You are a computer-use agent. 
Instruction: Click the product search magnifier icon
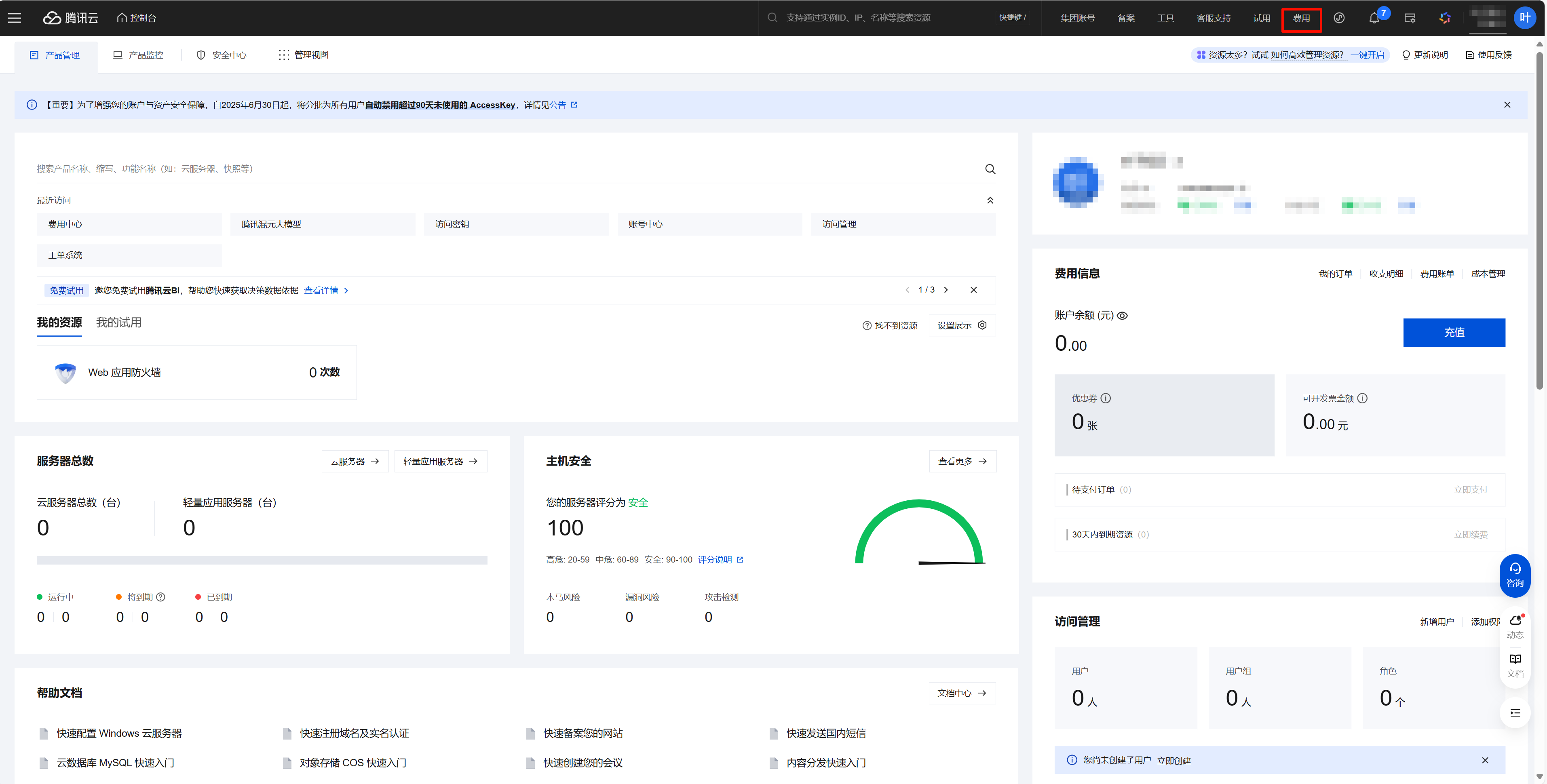(x=990, y=169)
